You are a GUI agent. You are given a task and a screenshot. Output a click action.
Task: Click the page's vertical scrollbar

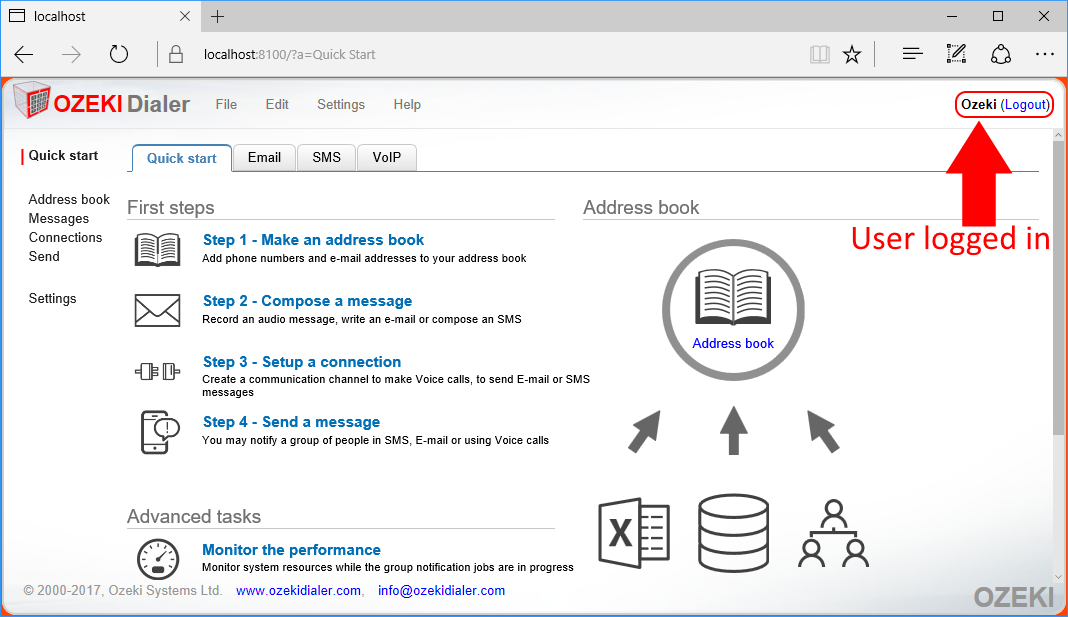1059,290
